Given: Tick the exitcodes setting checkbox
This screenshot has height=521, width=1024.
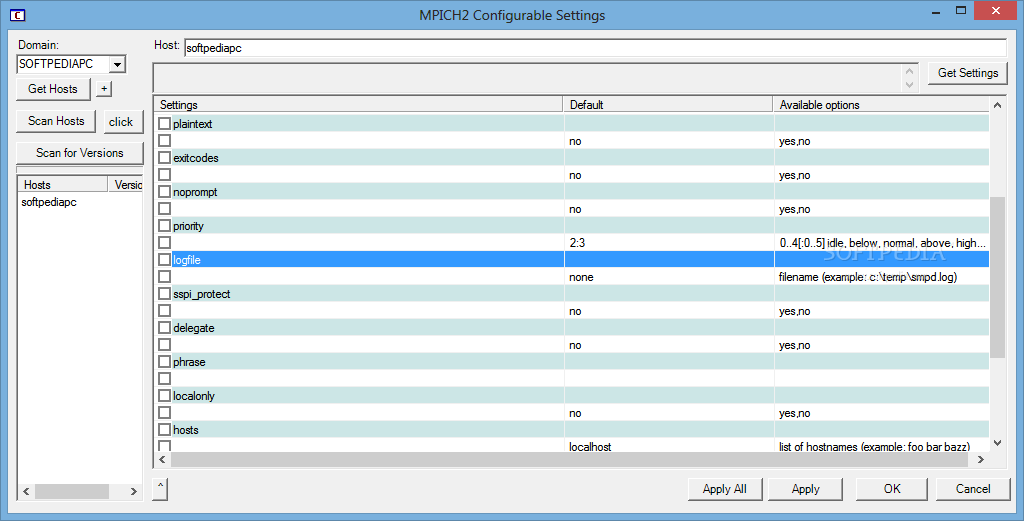Looking at the screenshot, I should tap(165, 157).
